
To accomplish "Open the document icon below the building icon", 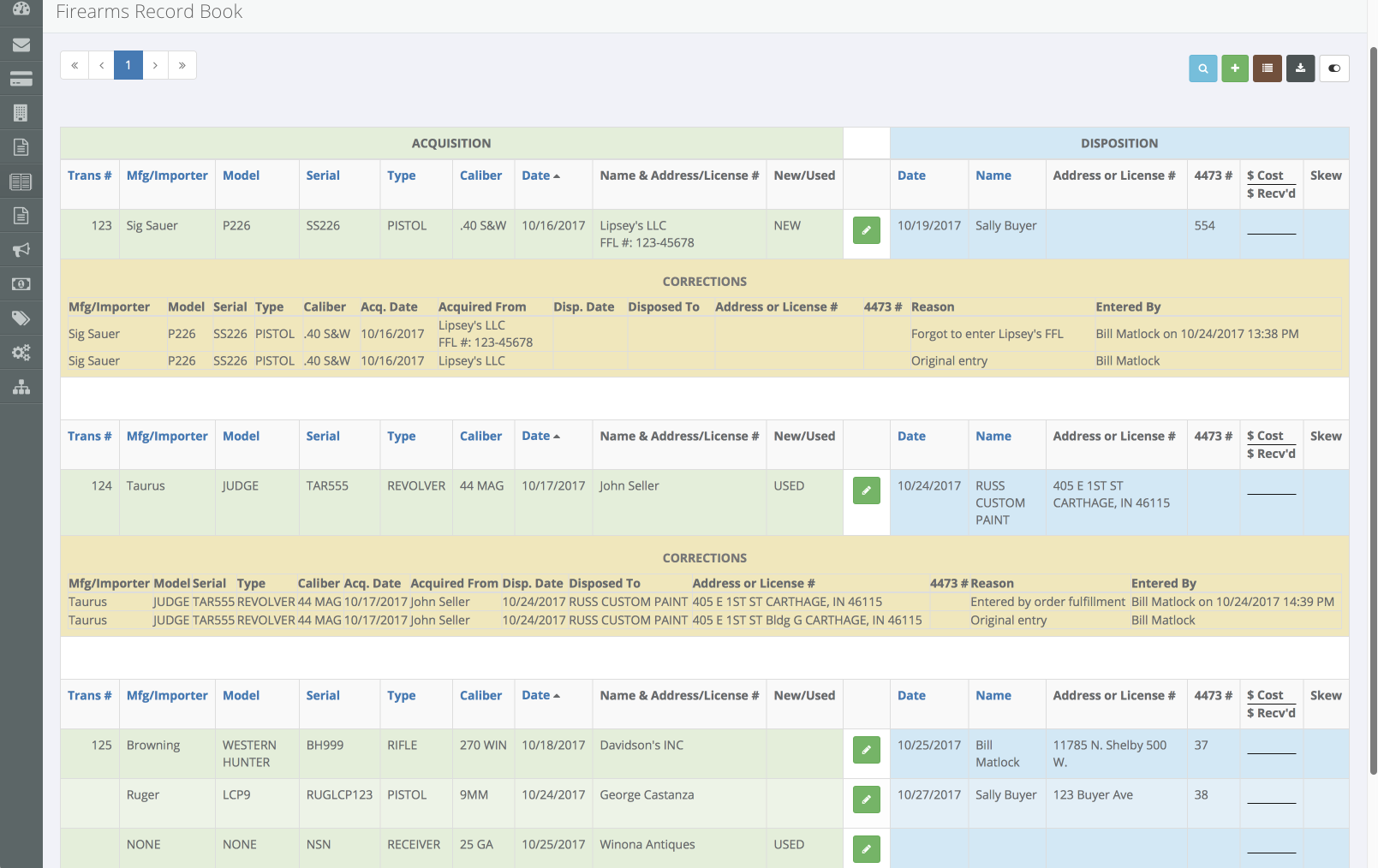I will pos(21,147).
